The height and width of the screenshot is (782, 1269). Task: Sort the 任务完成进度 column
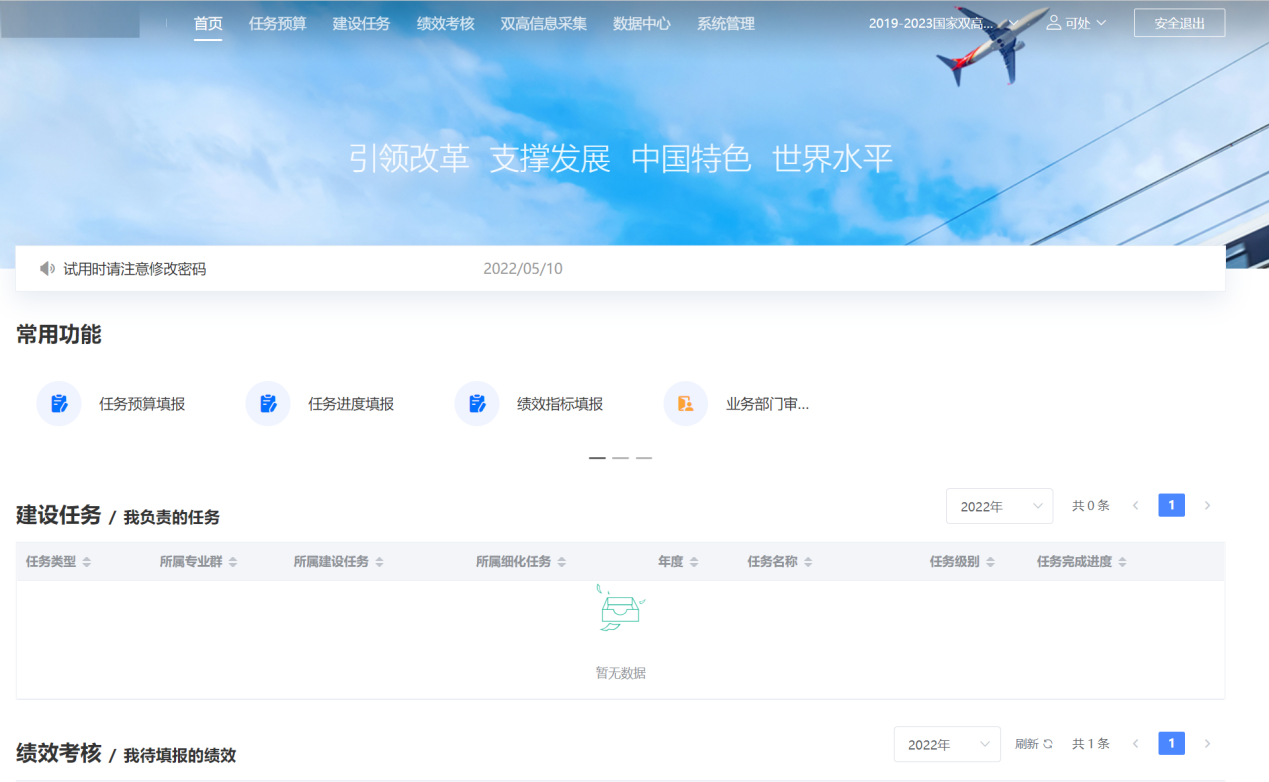1122,562
